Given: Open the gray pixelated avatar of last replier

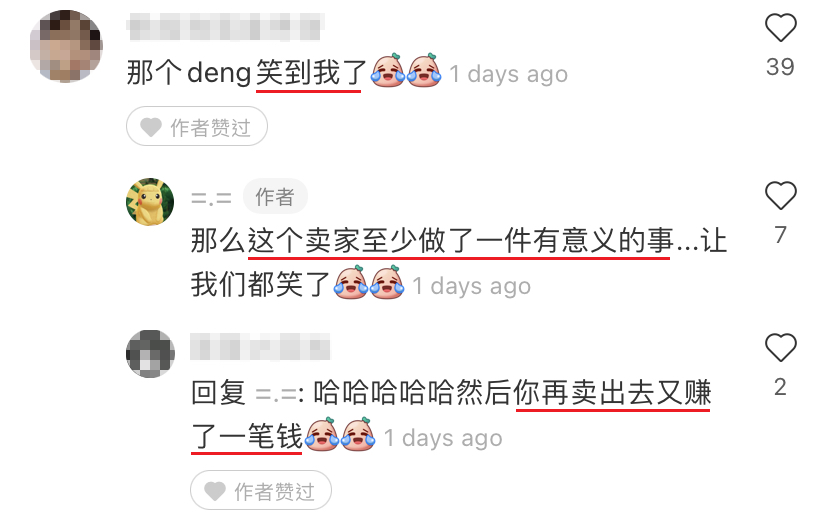Looking at the screenshot, I should [150, 354].
